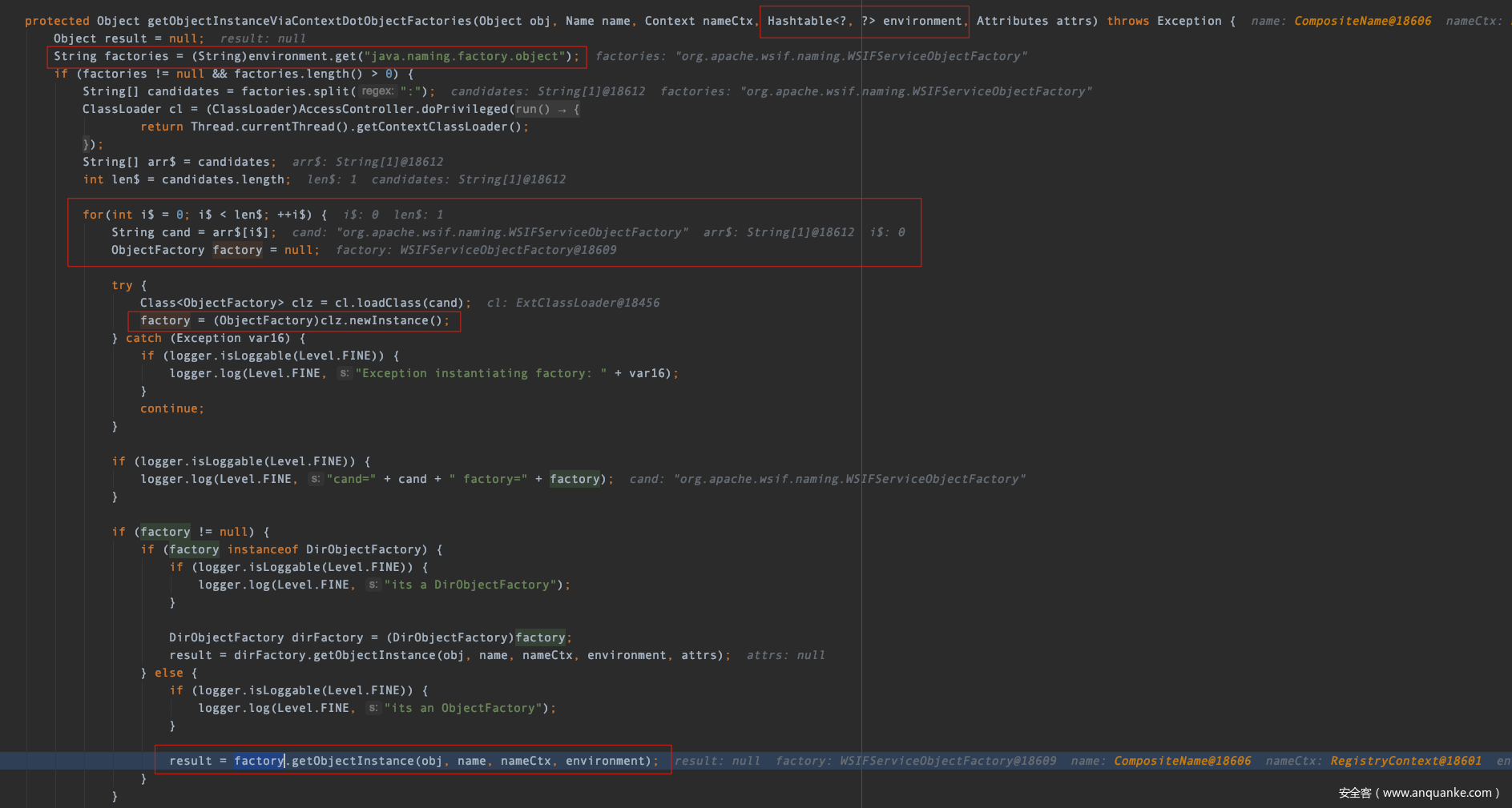This screenshot has width=1512, height=808.
Task: Place cursor on the continue keyword
Action: click(169, 409)
